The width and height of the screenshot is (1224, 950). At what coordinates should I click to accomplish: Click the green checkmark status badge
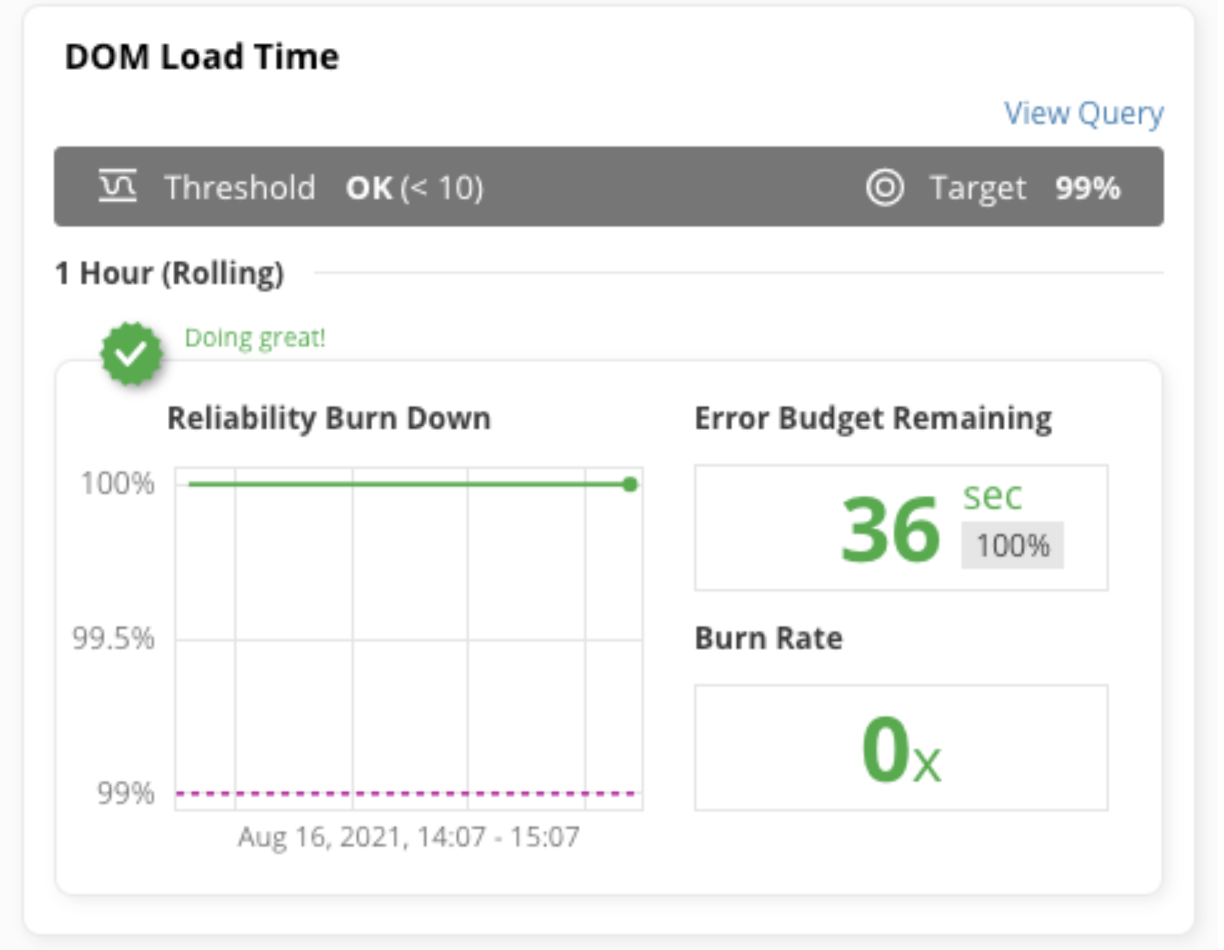(133, 353)
